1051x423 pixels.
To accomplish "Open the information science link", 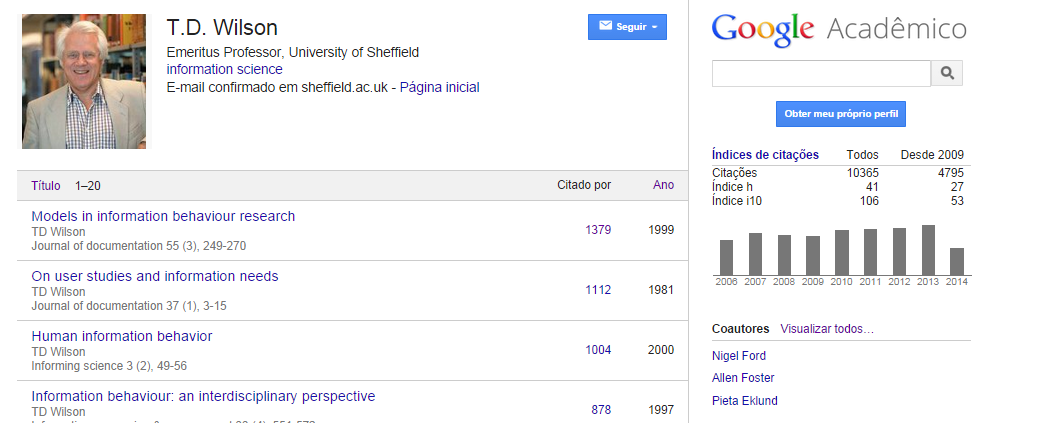I will (224, 70).
